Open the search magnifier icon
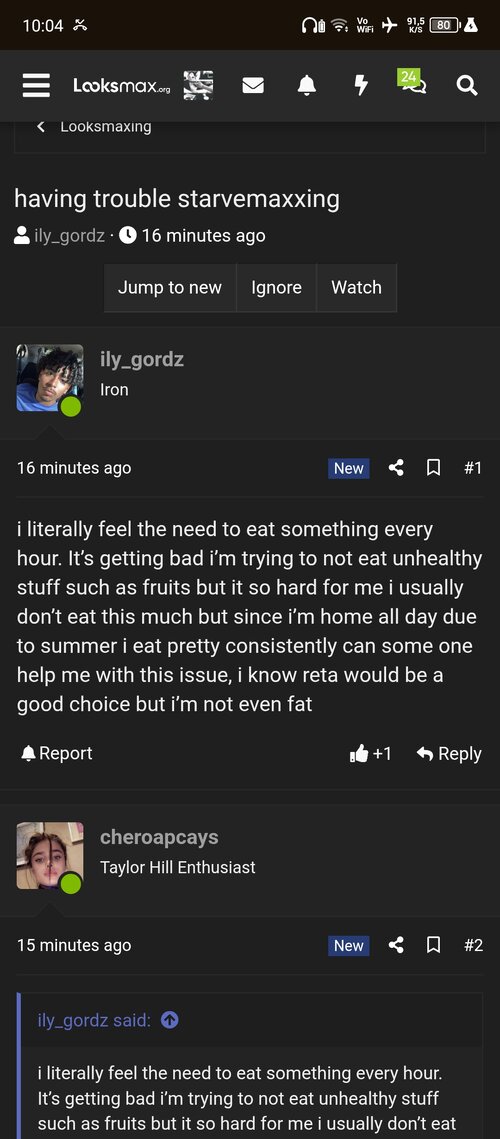The image size is (500, 1139). point(467,86)
